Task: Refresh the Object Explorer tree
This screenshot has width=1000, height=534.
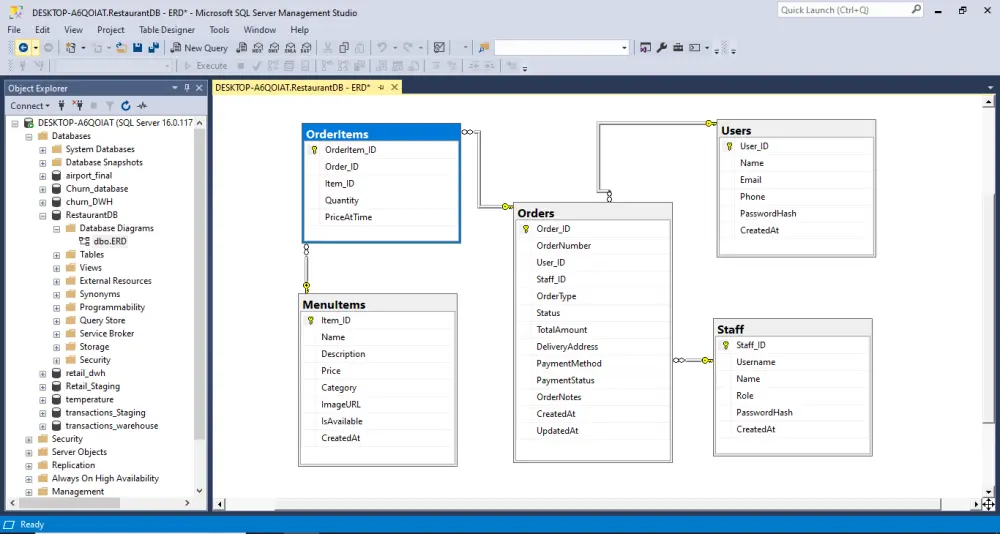Action: [126, 106]
